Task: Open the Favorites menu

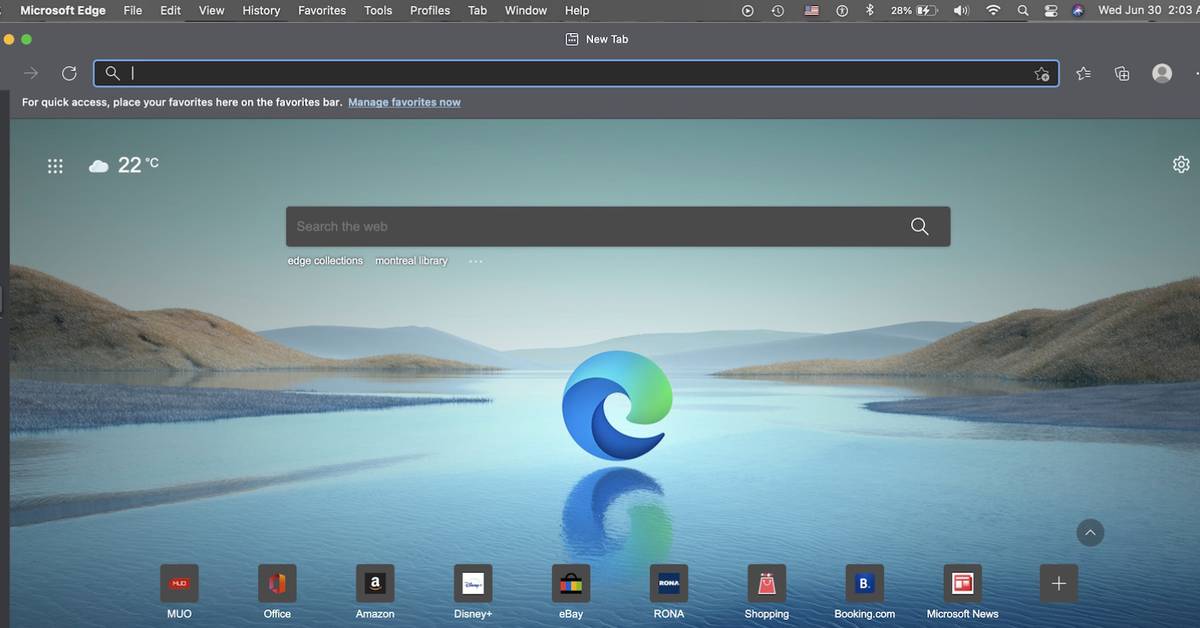Action: pyautogui.click(x=322, y=10)
